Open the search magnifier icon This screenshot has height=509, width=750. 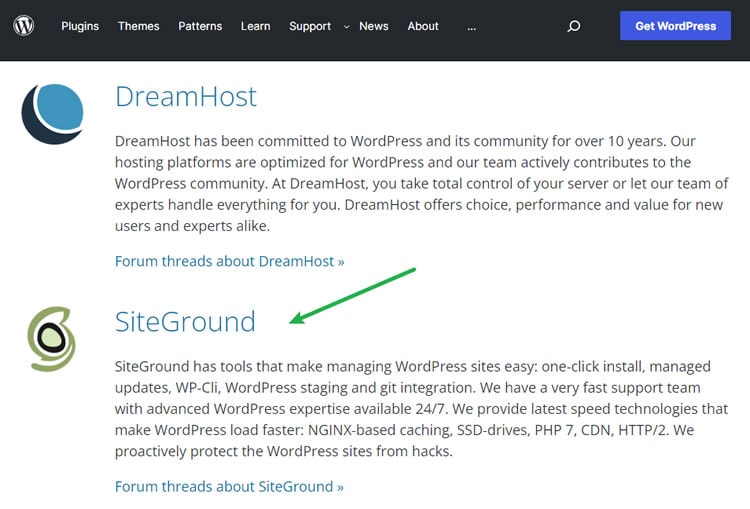pos(574,26)
